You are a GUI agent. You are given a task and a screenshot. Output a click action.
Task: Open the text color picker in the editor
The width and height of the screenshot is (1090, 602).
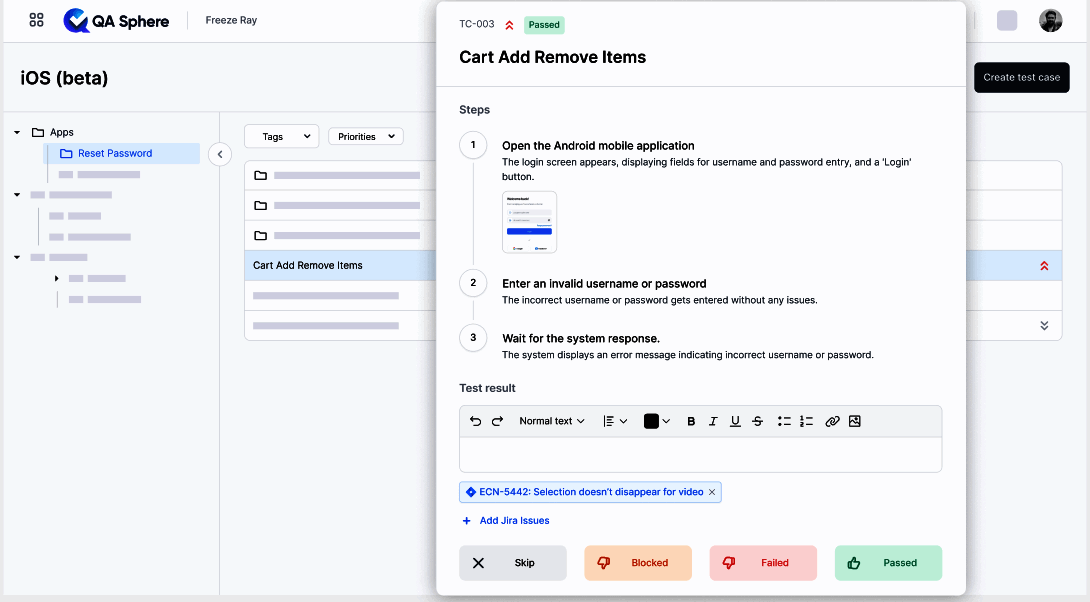(657, 421)
